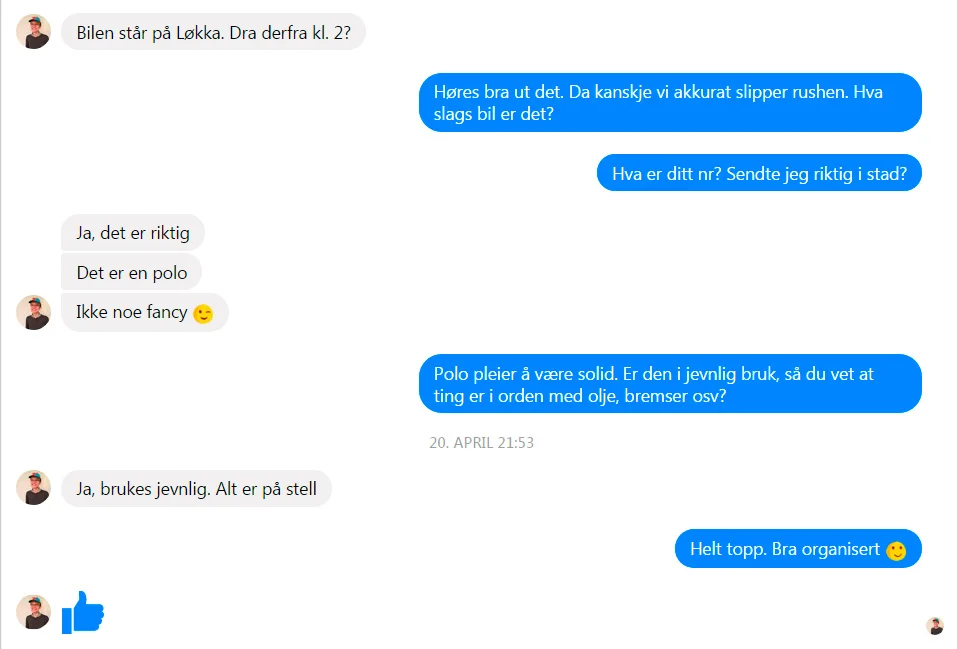Click the 'Ja, det er riktig' message bubble
This screenshot has height=649, width=957.
pos(133,233)
